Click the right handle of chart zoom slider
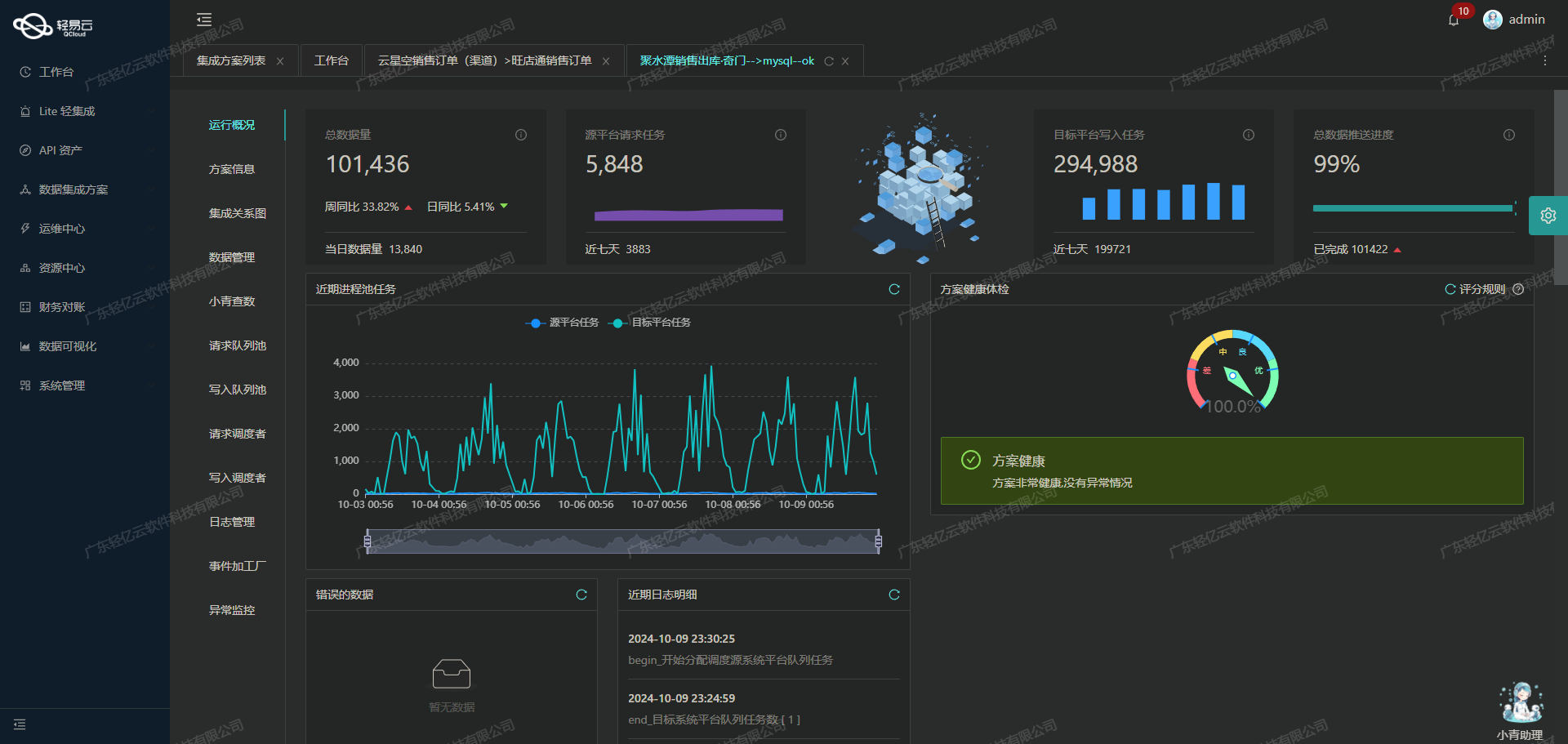Viewport: 1568px width, 744px height. pyautogui.click(x=879, y=541)
